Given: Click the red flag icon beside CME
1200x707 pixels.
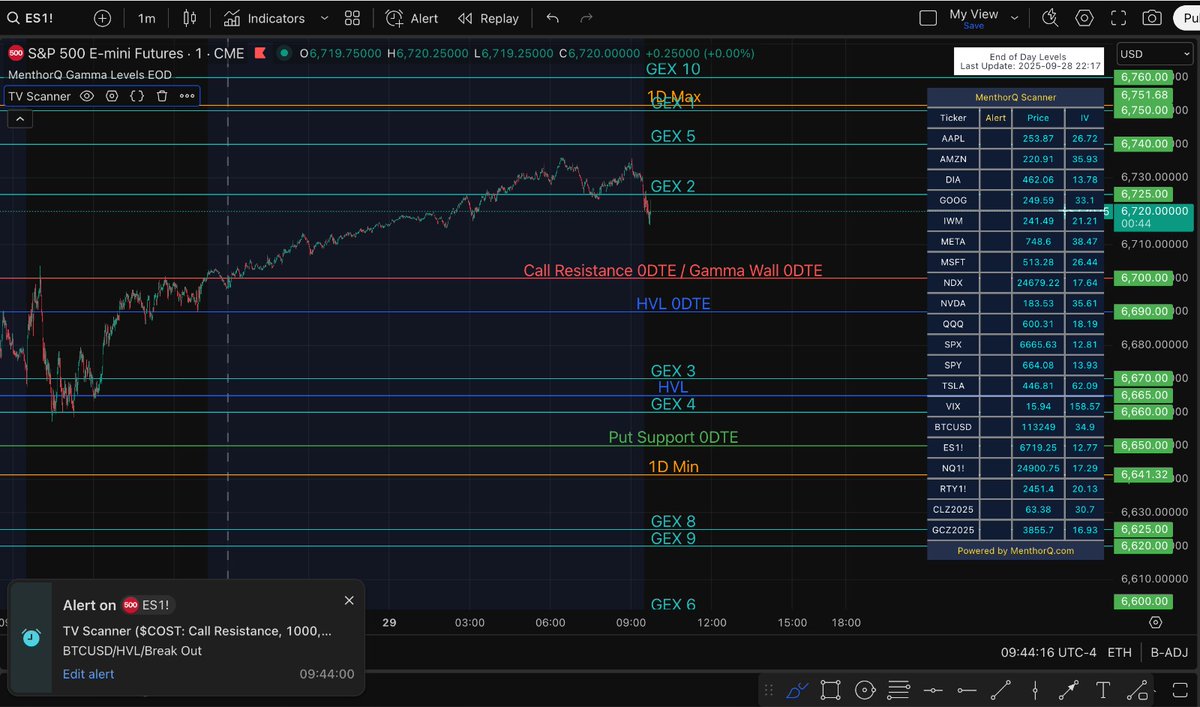Looking at the screenshot, I should [259, 53].
